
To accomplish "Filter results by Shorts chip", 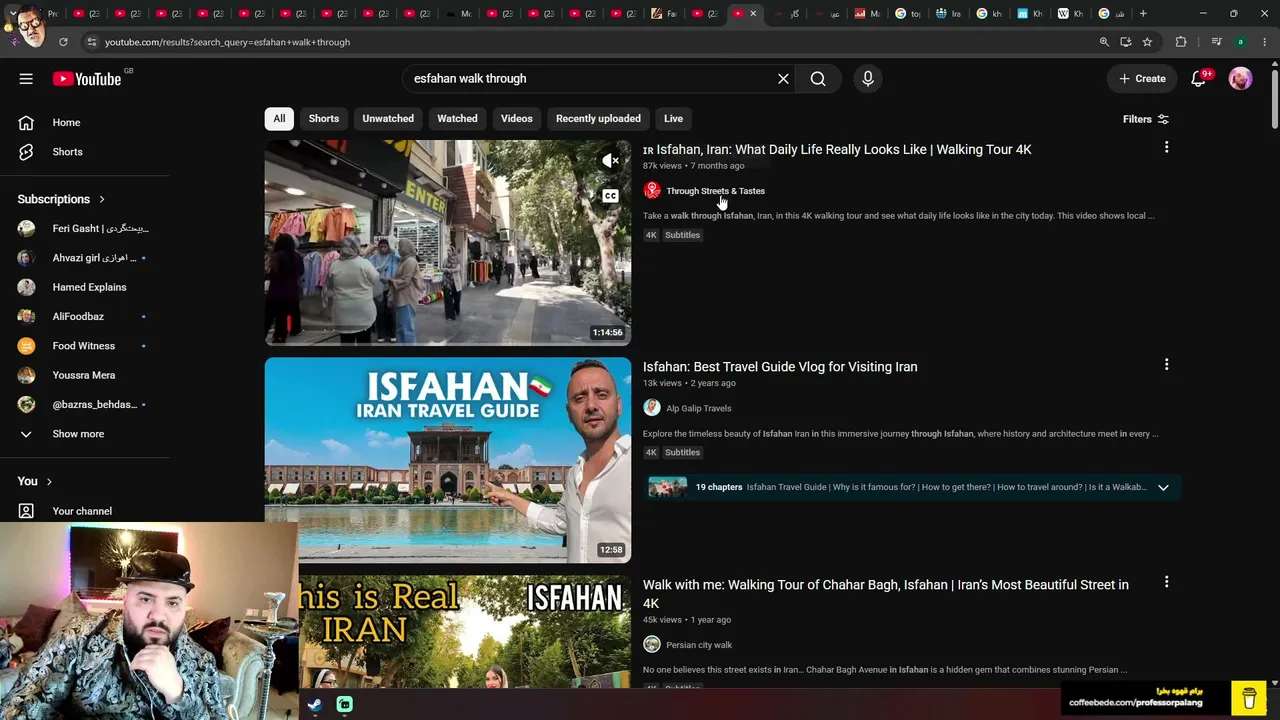I will [x=324, y=118].
